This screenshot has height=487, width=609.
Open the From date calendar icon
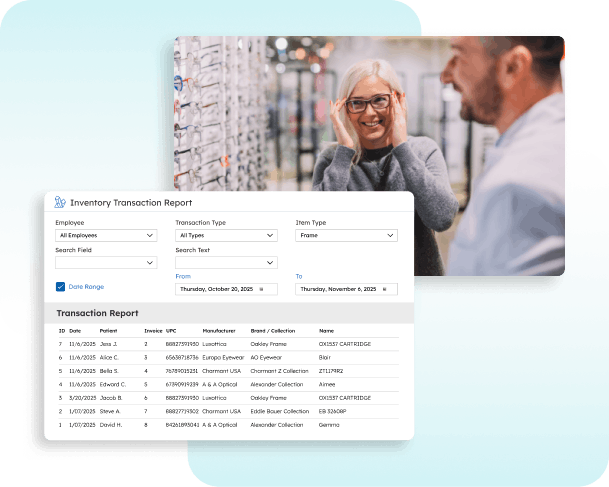pos(261,289)
